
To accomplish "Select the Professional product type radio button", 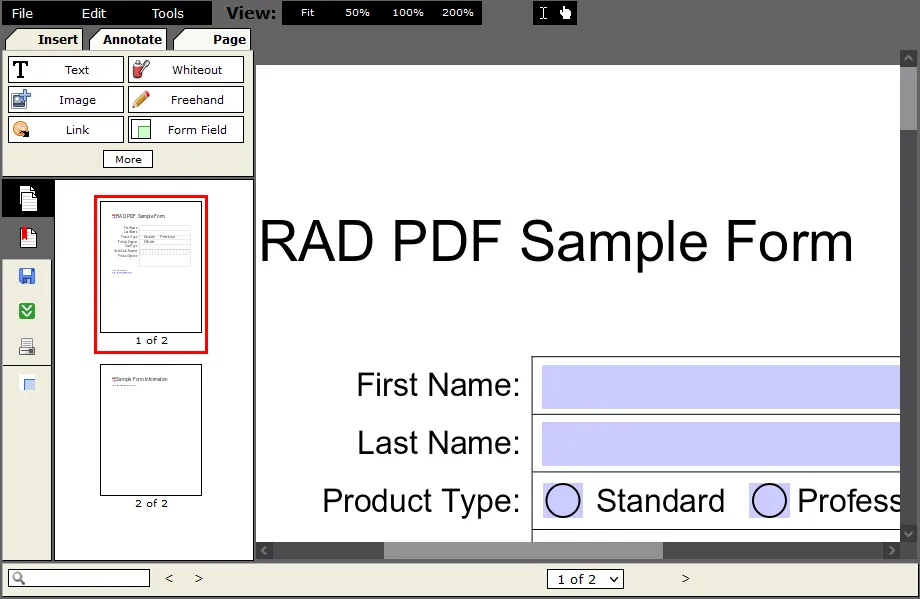I will (x=769, y=500).
